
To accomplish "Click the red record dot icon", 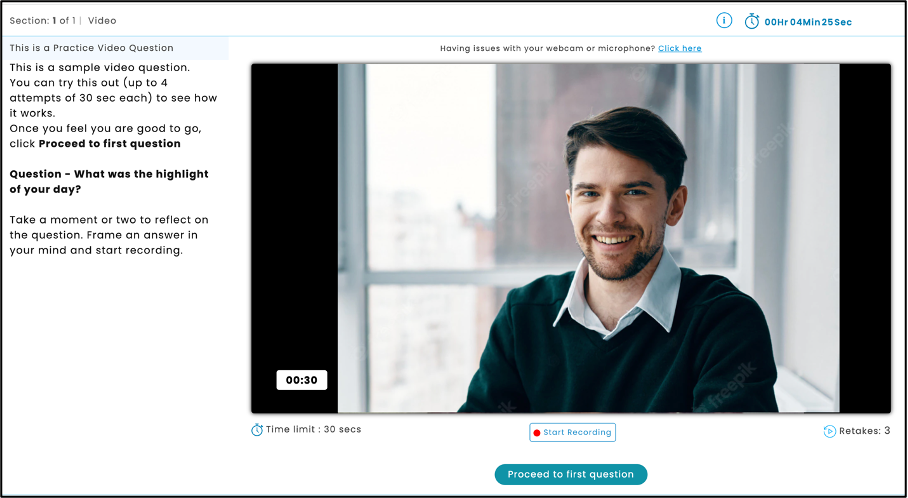I will tap(537, 433).
